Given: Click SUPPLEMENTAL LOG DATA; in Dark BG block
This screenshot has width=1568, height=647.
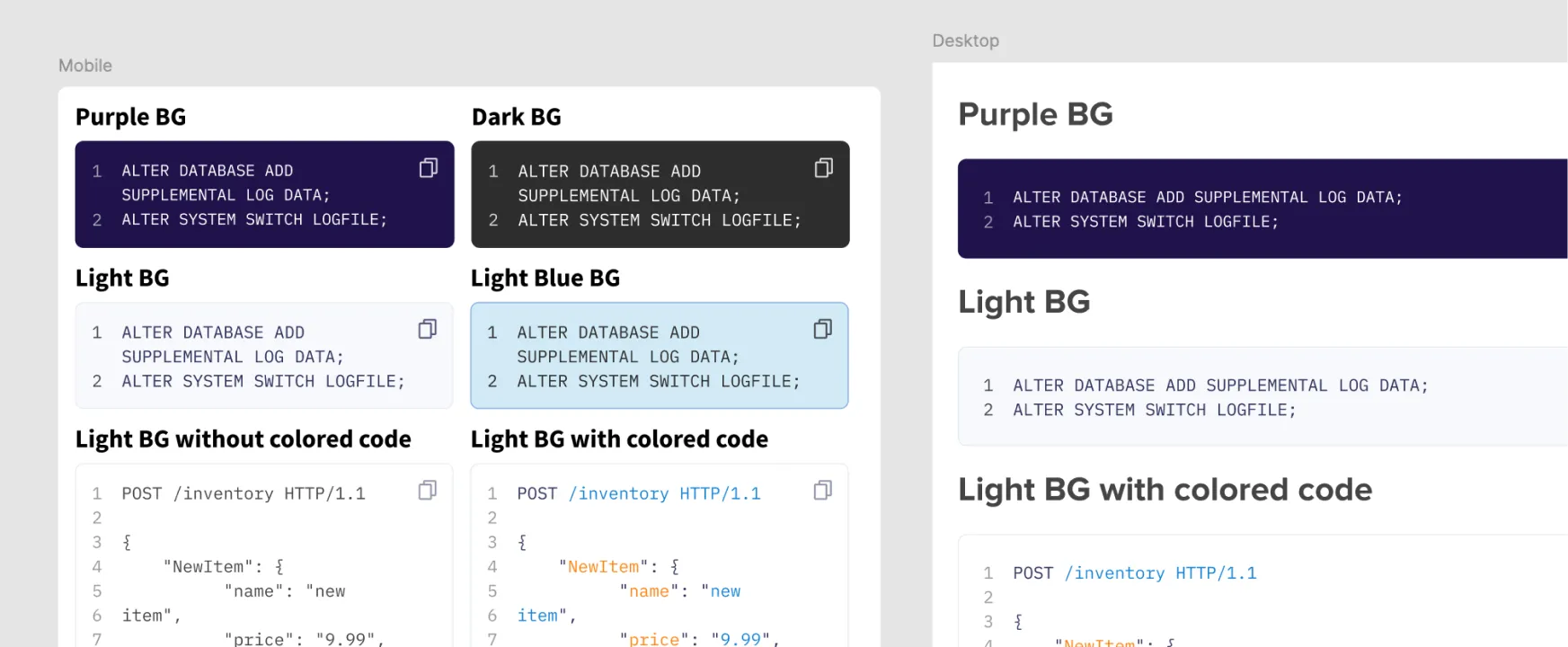Looking at the screenshot, I should [x=629, y=196].
